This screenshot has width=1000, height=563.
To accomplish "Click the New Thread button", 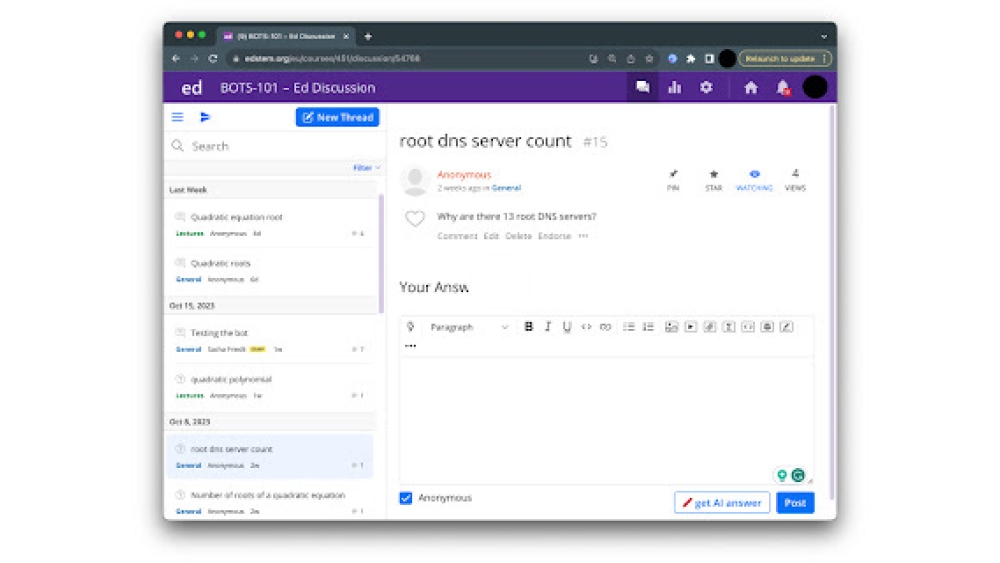I will pyautogui.click(x=337, y=117).
